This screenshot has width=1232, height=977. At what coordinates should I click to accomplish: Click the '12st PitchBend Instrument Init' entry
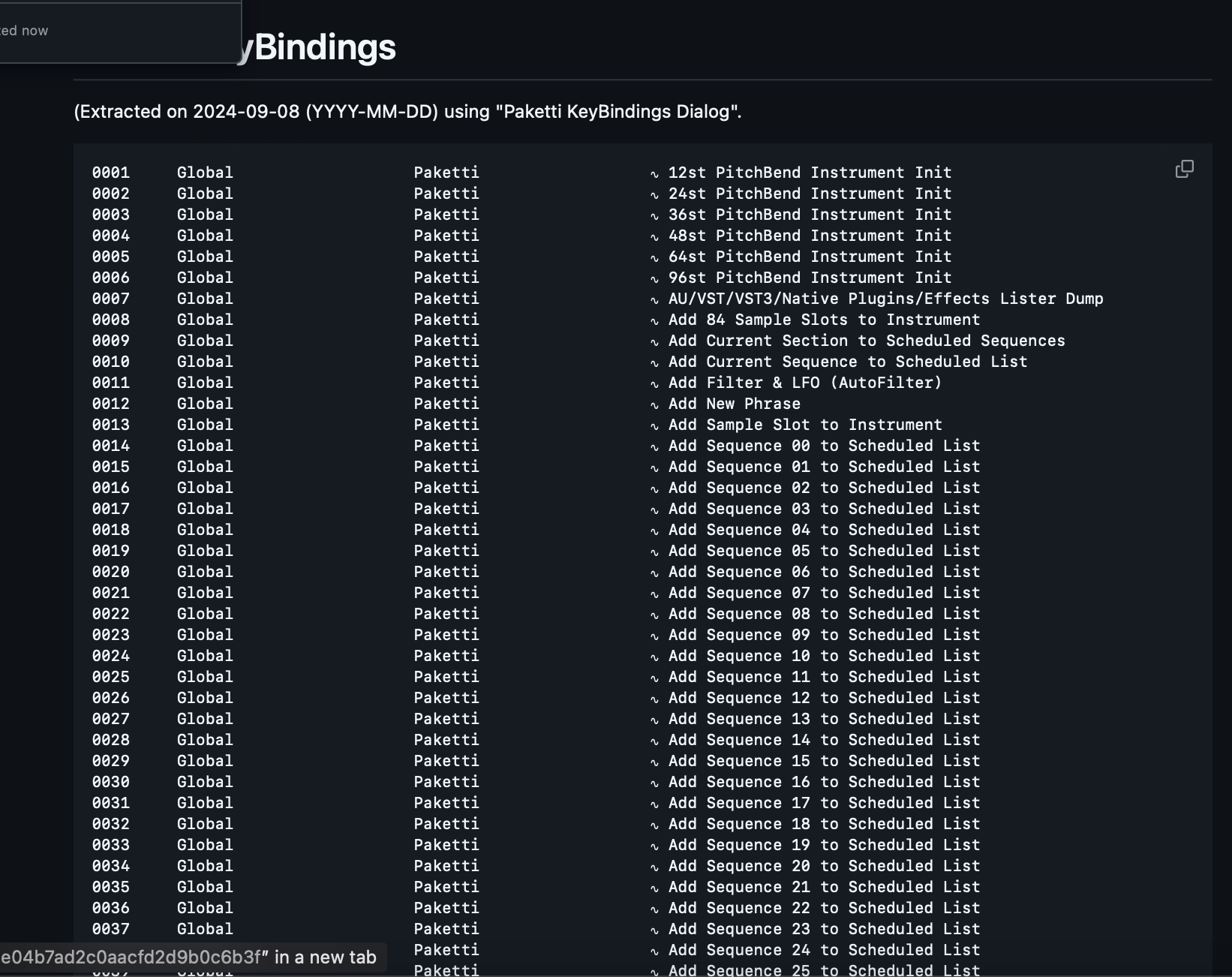(810, 173)
